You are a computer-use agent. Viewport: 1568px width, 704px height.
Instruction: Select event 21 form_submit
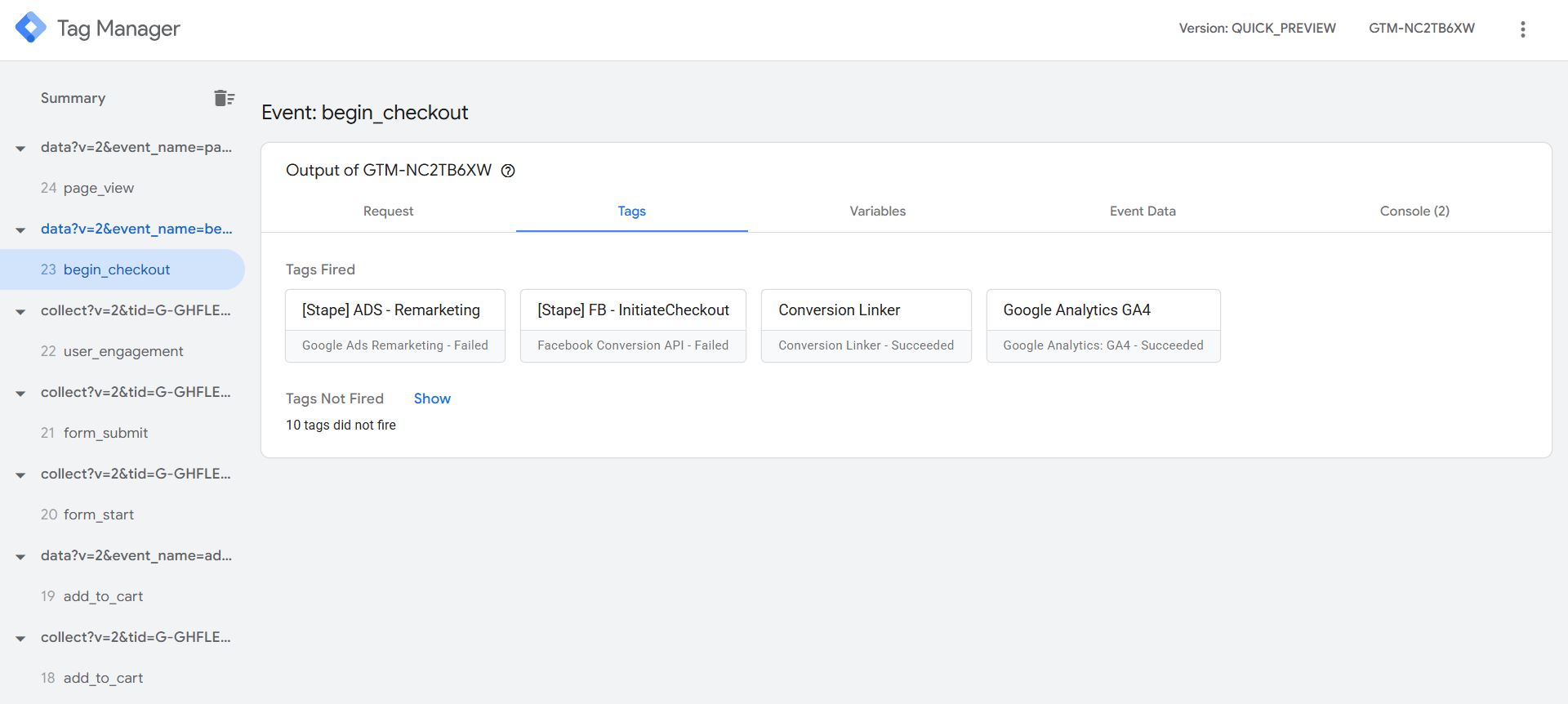pyautogui.click(x=122, y=433)
